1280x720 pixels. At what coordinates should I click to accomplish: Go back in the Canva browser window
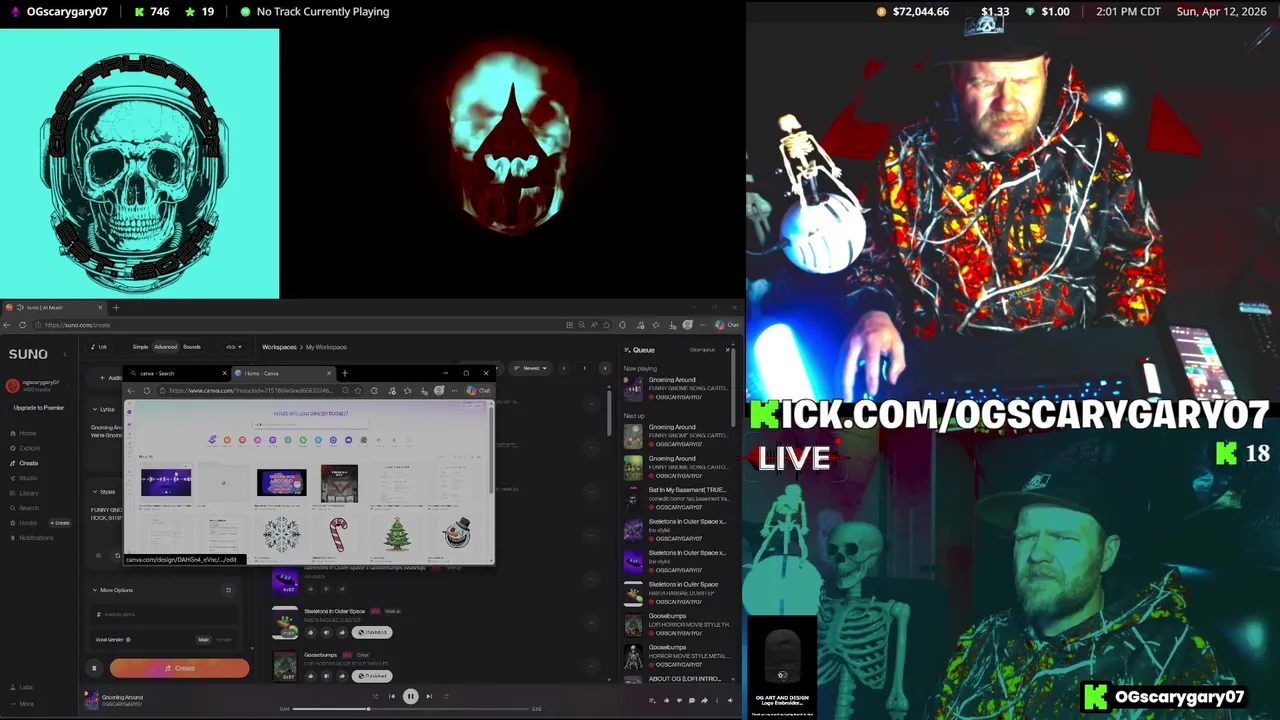(132, 390)
